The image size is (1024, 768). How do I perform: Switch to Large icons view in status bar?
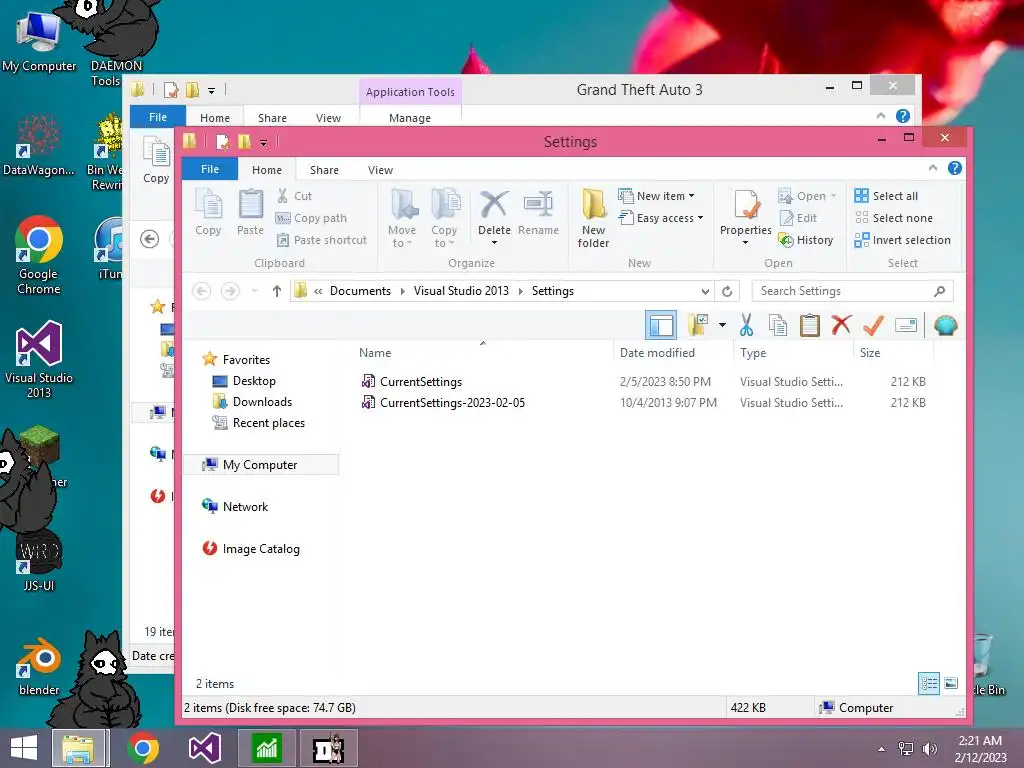[x=951, y=684]
